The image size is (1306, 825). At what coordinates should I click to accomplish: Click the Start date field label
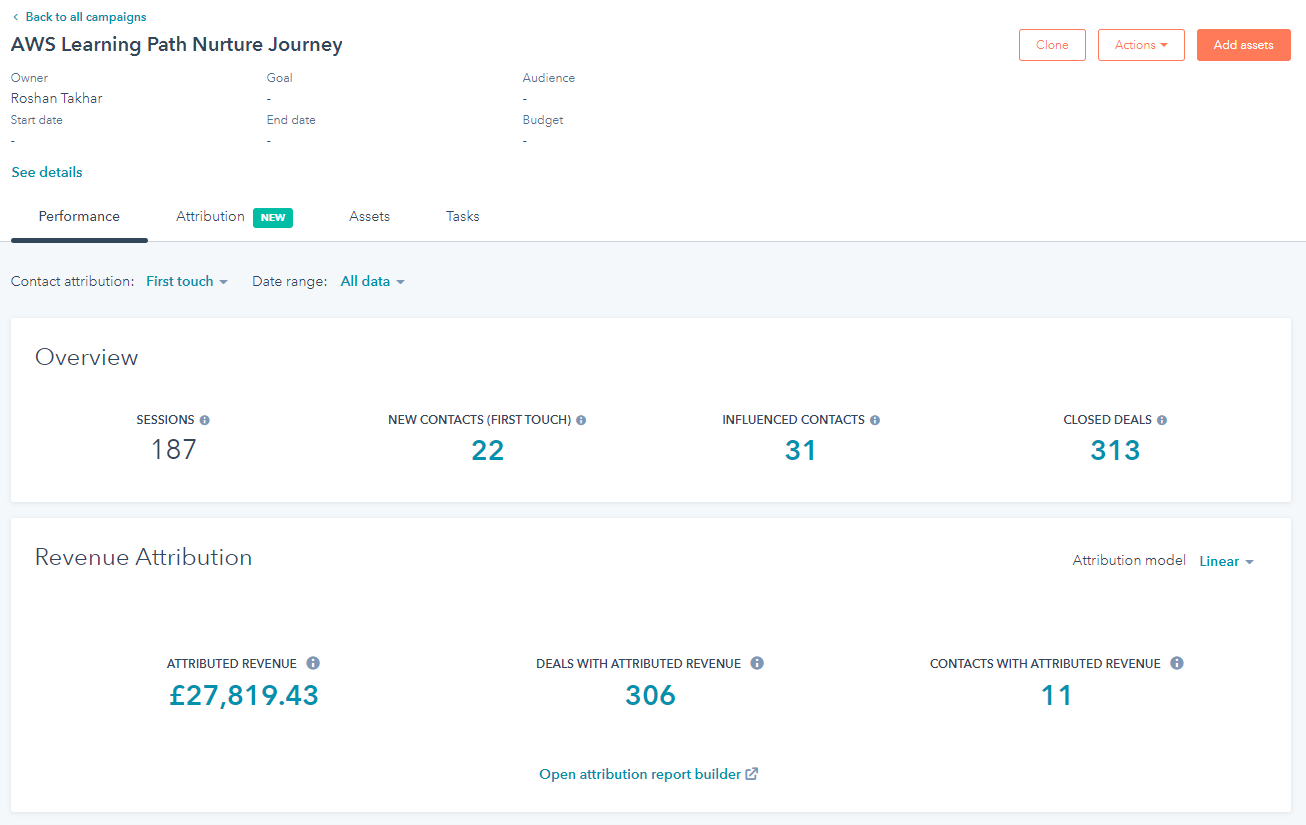(37, 120)
